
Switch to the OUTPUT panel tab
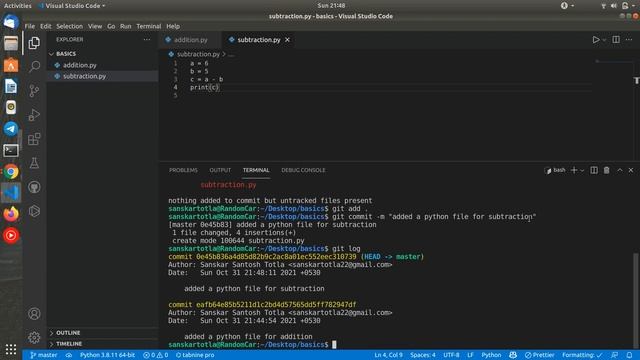[x=220, y=170]
